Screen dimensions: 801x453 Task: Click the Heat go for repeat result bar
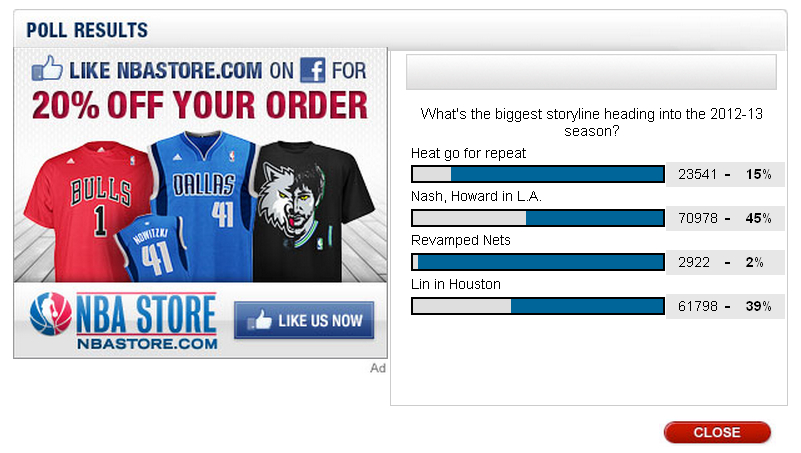[538, 174]
